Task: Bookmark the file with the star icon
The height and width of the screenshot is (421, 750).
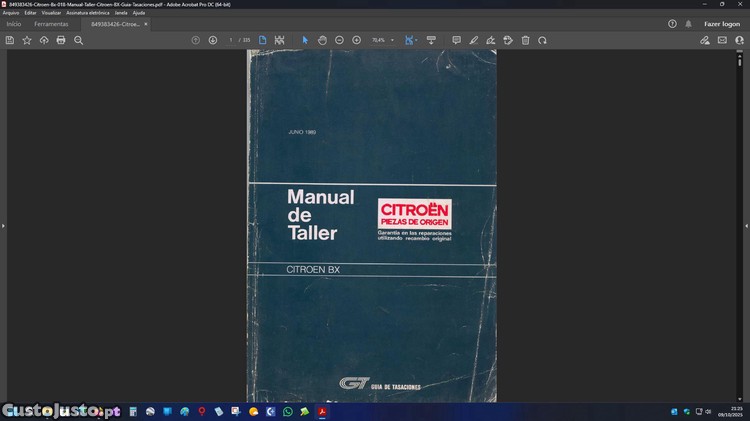Action: (27, 40)
